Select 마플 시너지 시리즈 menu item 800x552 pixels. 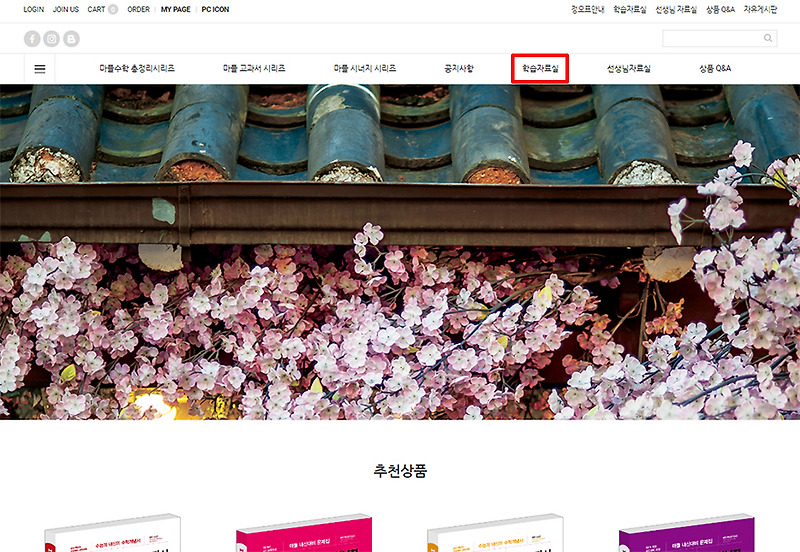click(365, 68)
